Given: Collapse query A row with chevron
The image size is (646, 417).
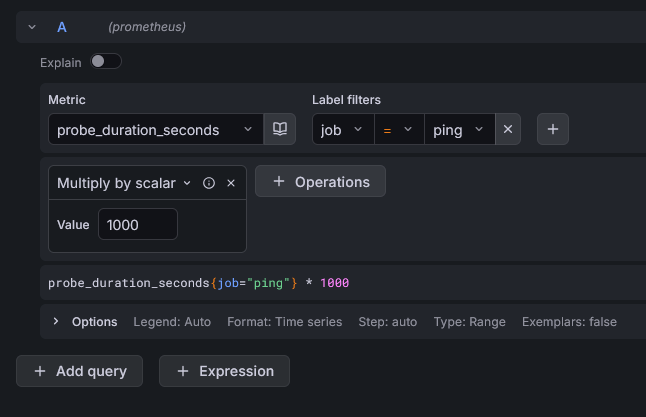Looking at the screenshot, I should point(32,27).
